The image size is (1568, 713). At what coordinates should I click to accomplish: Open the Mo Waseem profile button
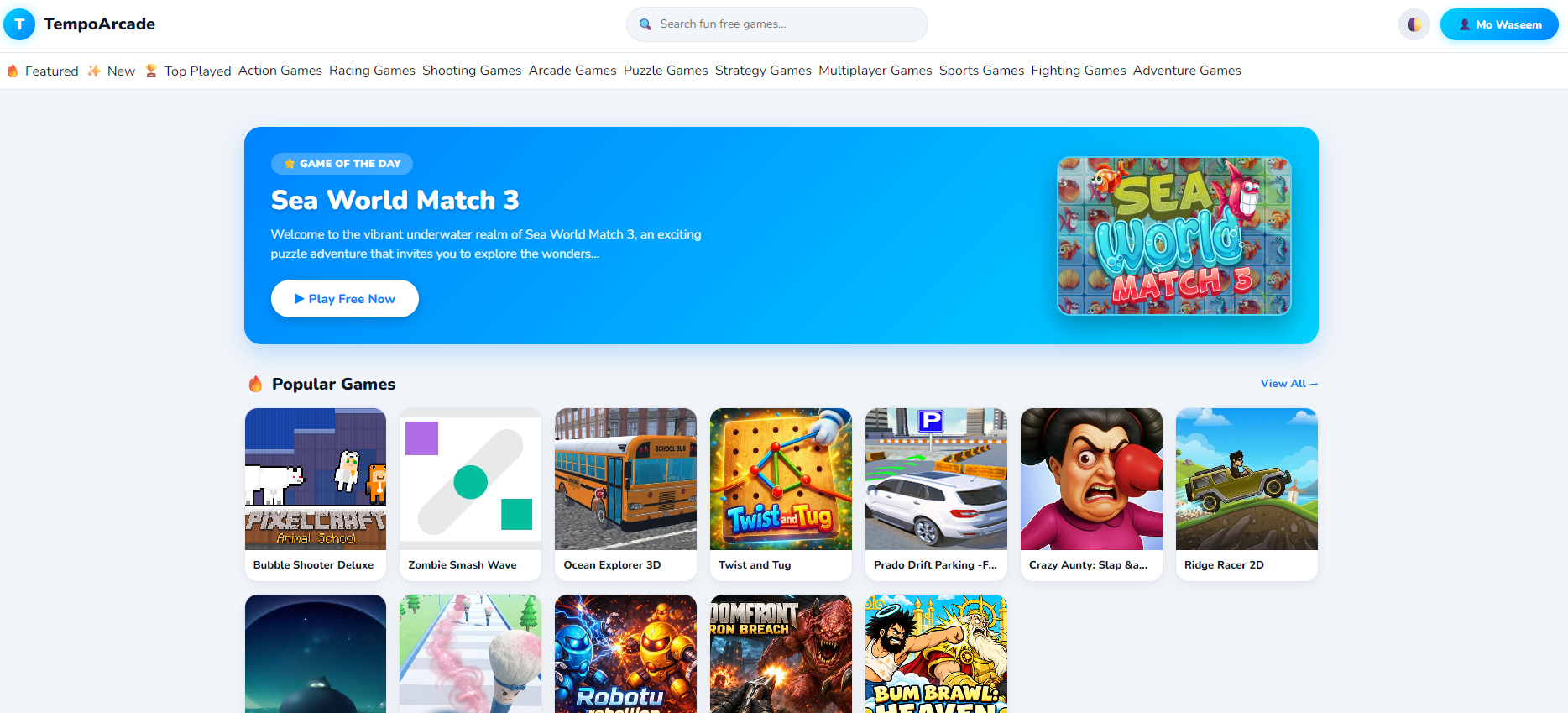click(1499, 24)
